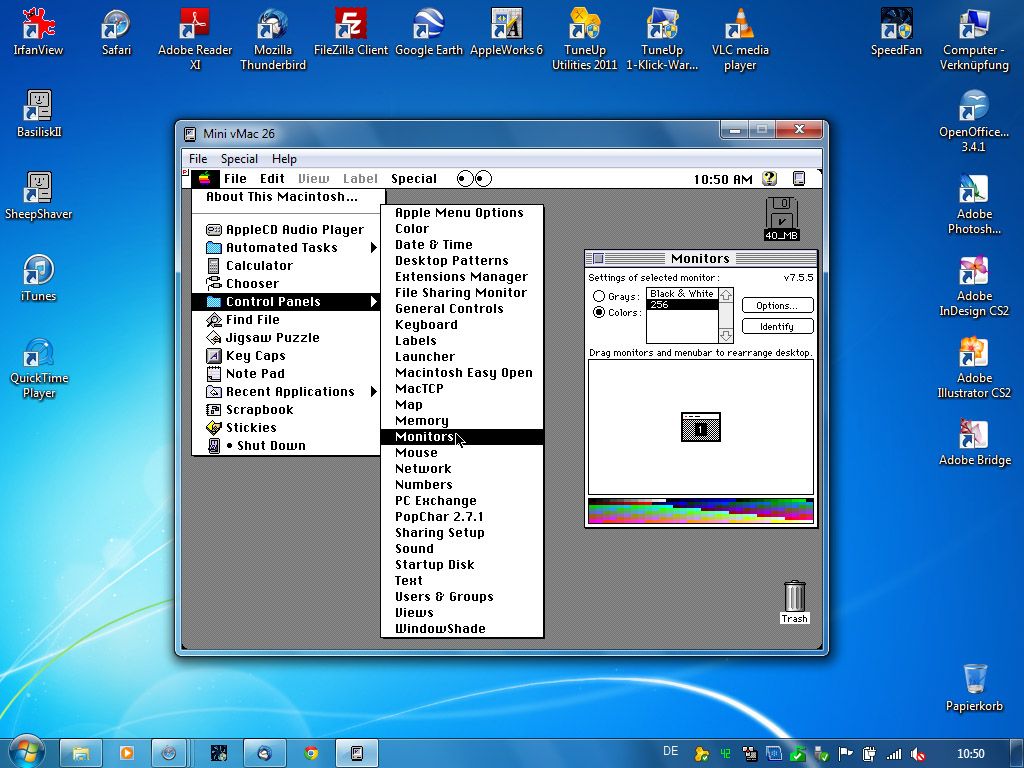
Task: Click the 40_MB floppy disk icon
Action: [x=782, y=219]
